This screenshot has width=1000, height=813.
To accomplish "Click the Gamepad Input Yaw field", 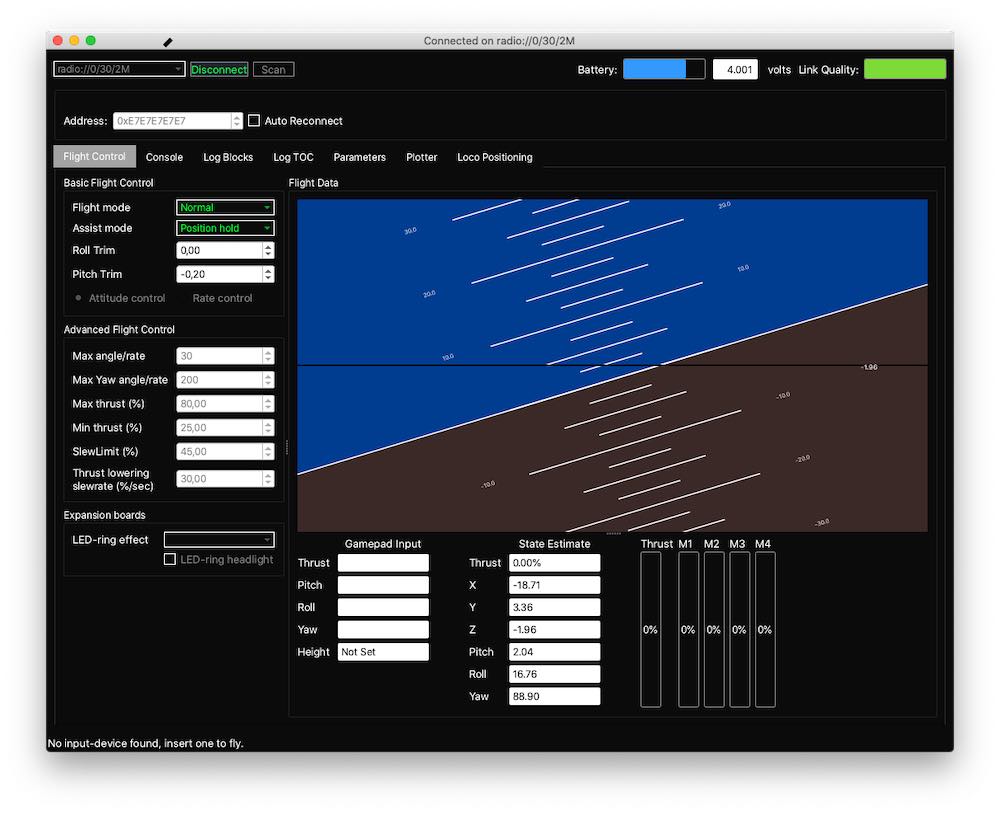I will [x=383, y=629].
